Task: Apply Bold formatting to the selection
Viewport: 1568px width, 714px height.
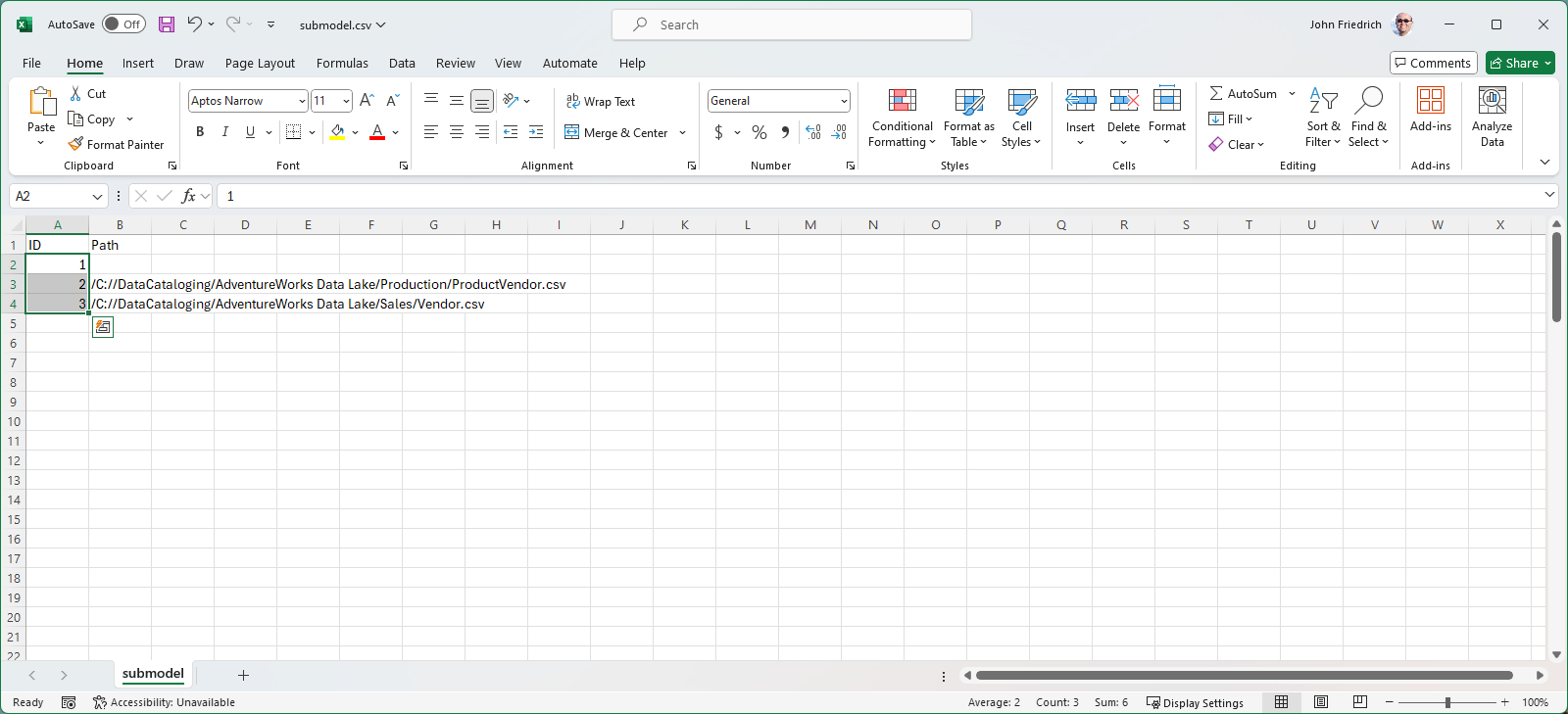Action: click(x=200, y=132)
